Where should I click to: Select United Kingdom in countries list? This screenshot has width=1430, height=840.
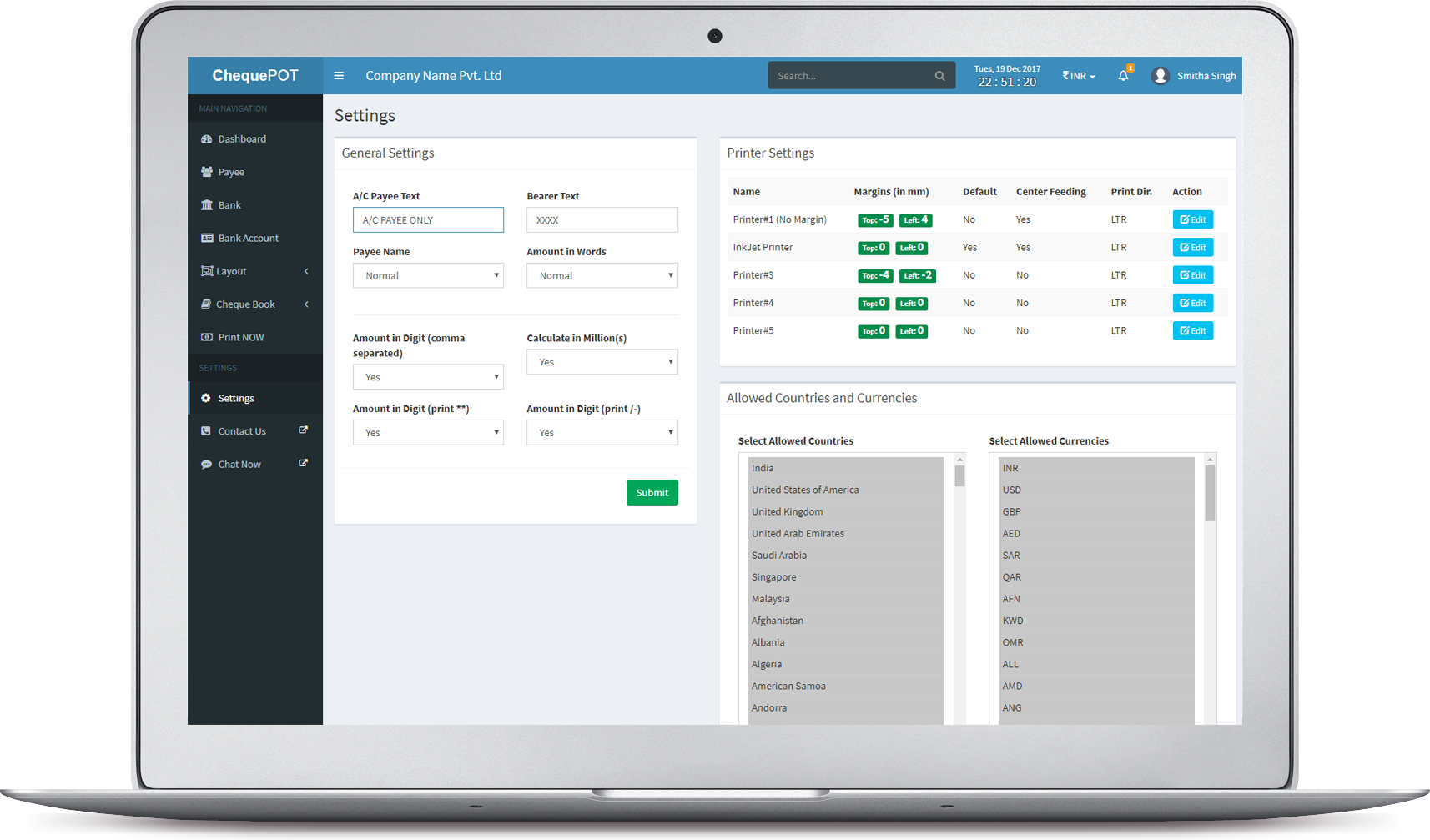pyautogui.click(x=846, y=511)
